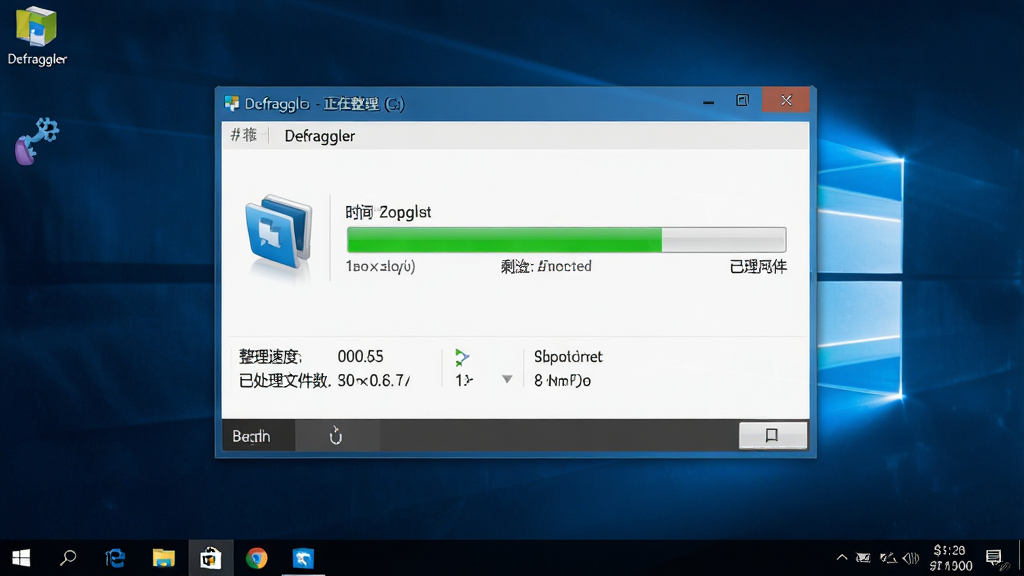Open the purple gear desktop icon
This screenshot has height=576, width=1024.
37,140
